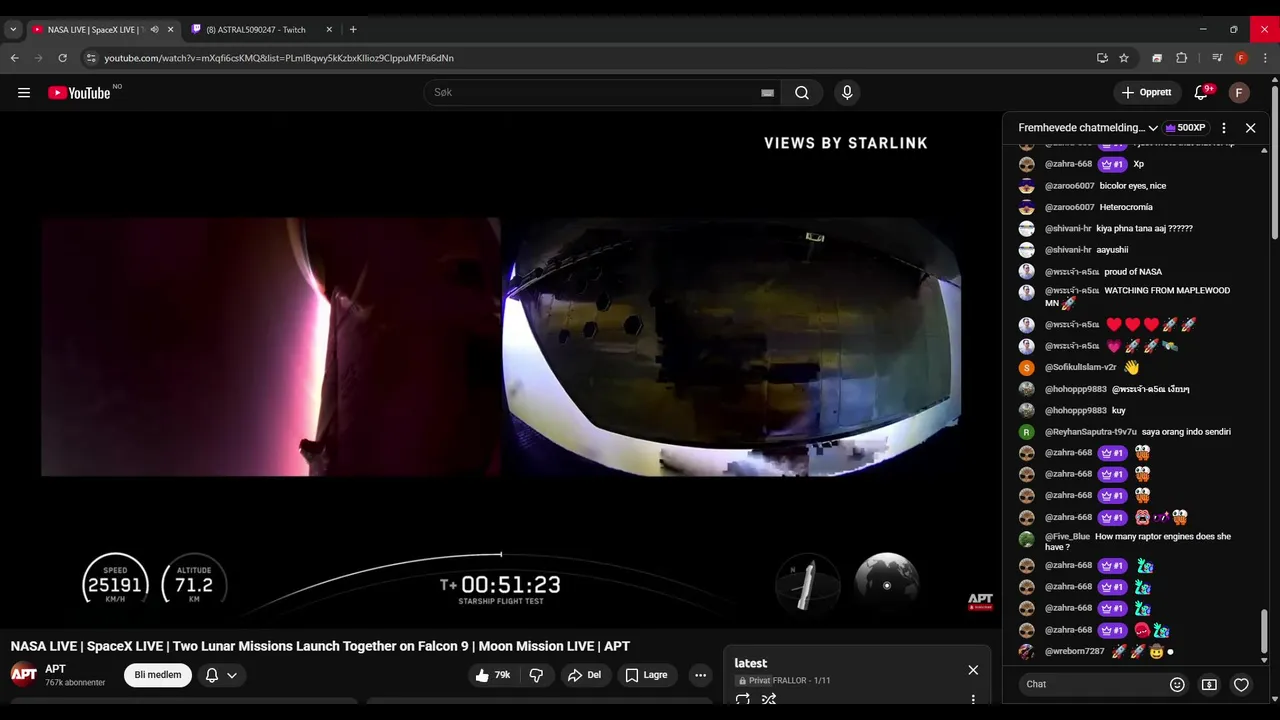Open the browser media control icon
The height and width of the screenshot is (720, 1280).
pos(1217,58)
